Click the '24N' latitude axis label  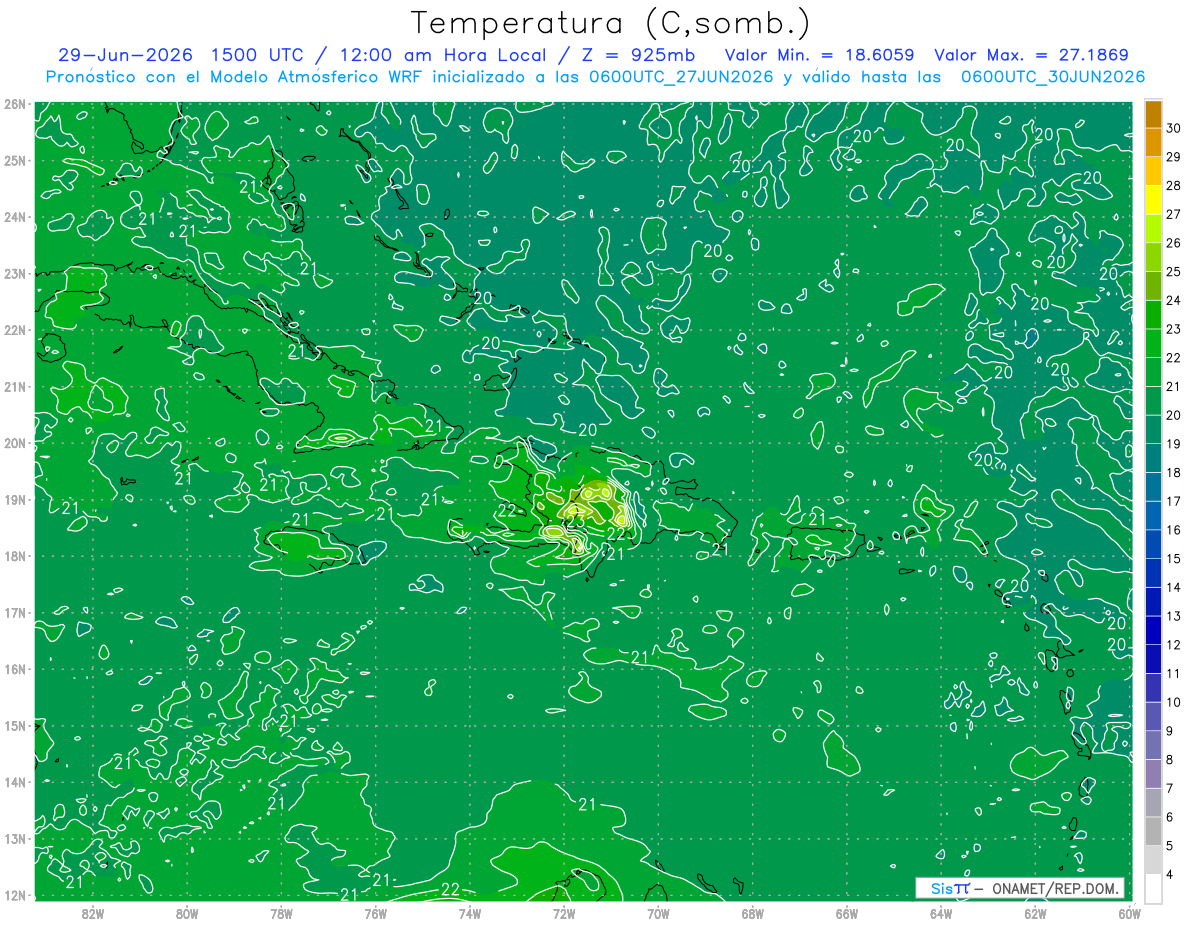[x=15, y=217]
